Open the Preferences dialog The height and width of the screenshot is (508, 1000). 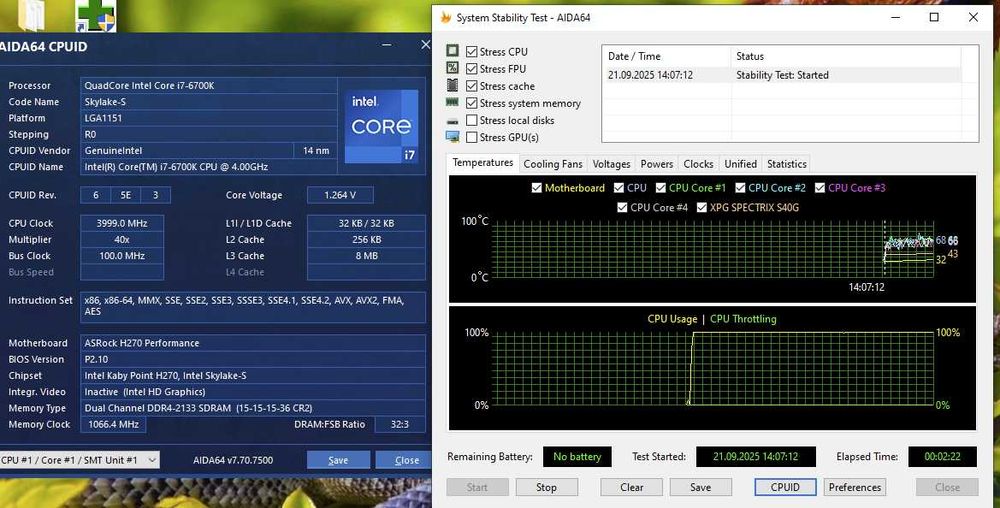tap(855, 487)
